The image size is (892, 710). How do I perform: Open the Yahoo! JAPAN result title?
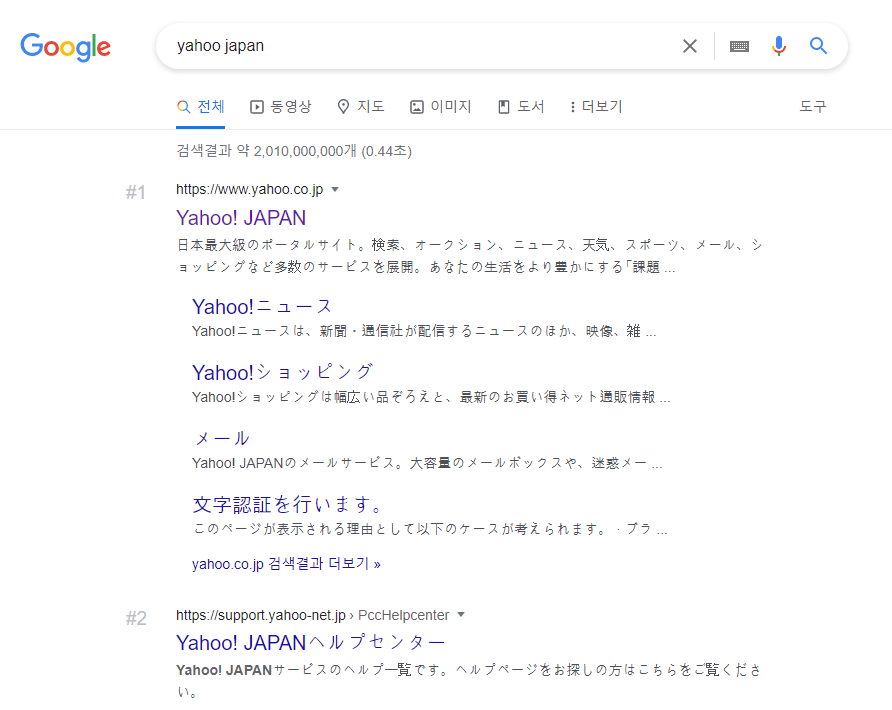tap(241, 218)
